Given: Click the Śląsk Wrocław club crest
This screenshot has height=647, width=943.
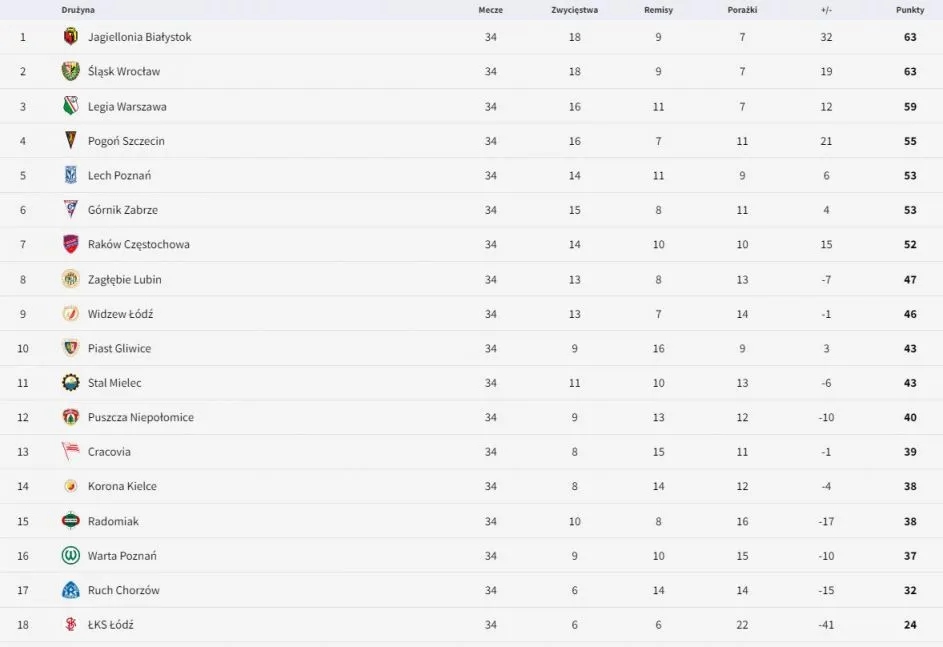Looking at the screenshot, I should [x=70, y=71].
